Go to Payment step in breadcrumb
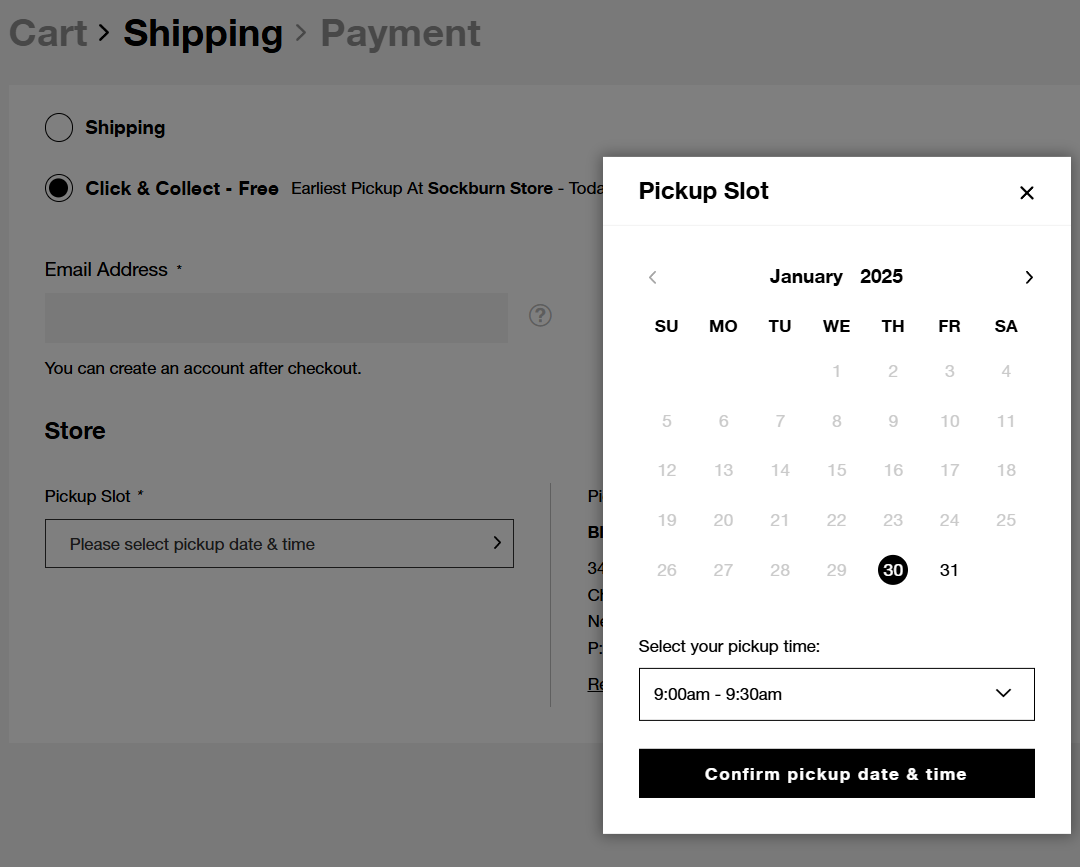The width and height of the screenshot is (1080, 867). pos(400,33)
